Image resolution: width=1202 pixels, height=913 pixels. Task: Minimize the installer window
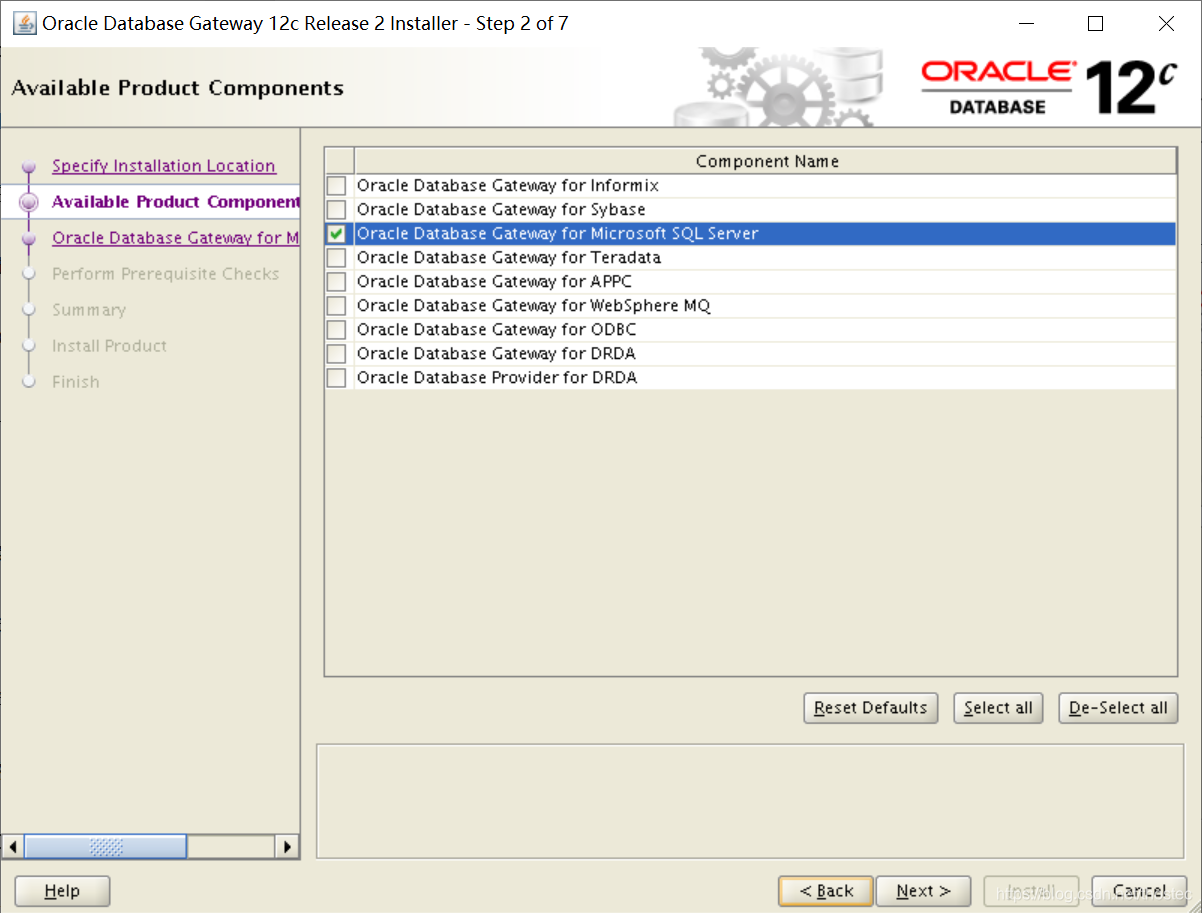point(1025,23)
